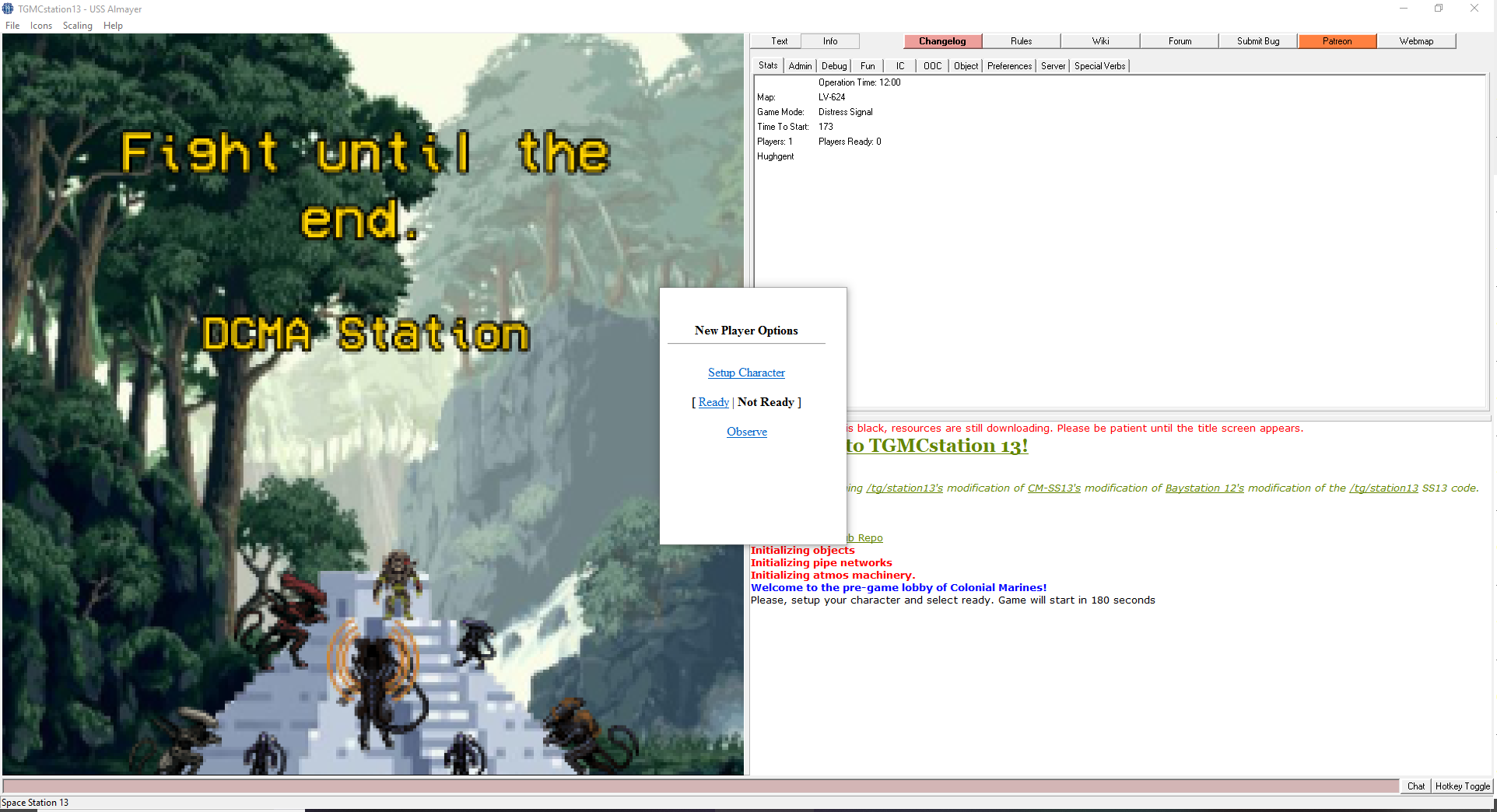The image size is (1497, 812).
Task: Switch to the Debug tab
Action: (x=834, y=66)
